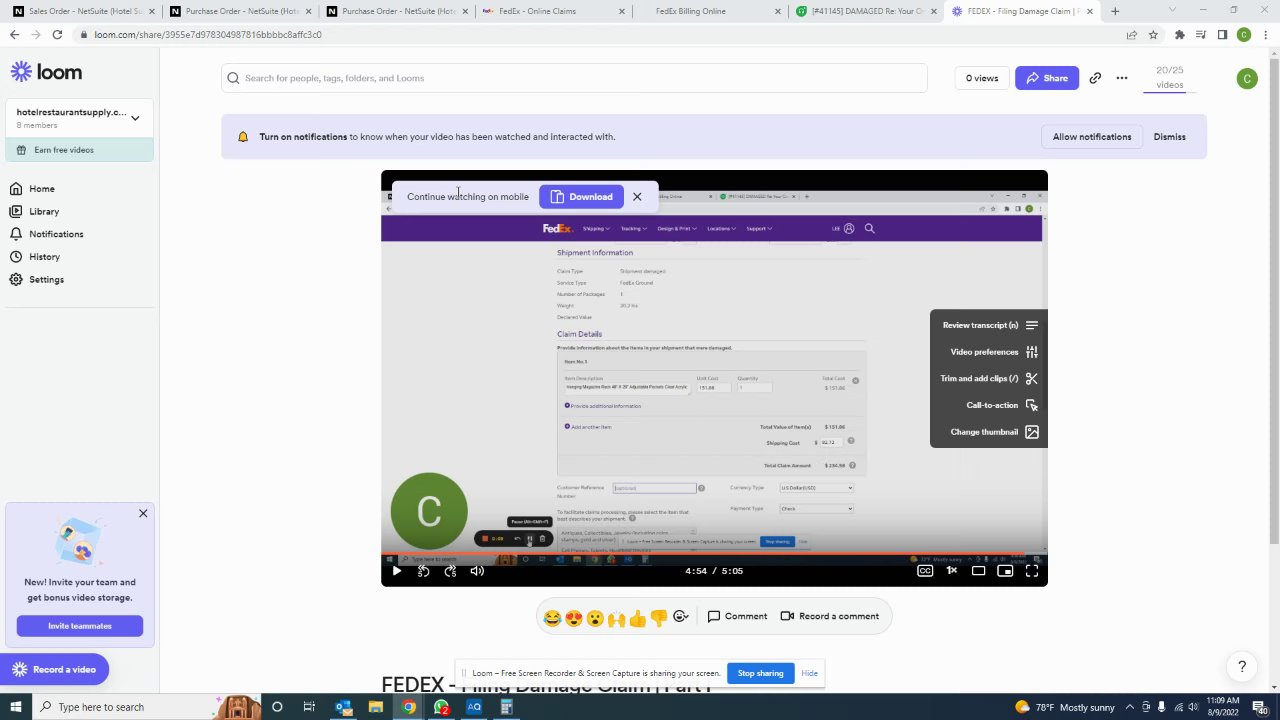Open Chrome extensions puzzle icon
This screenshot has height=720, width=1280.
click(x=1179, y=34)
